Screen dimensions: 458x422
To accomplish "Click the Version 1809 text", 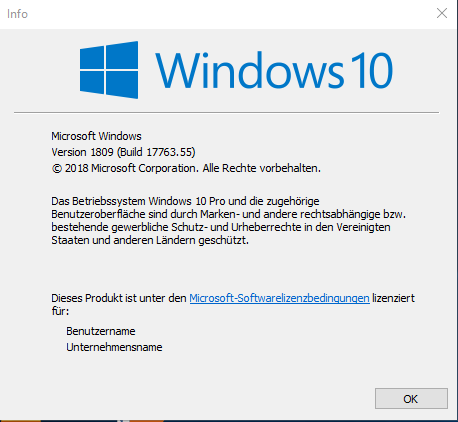I will tap(82, 152).
